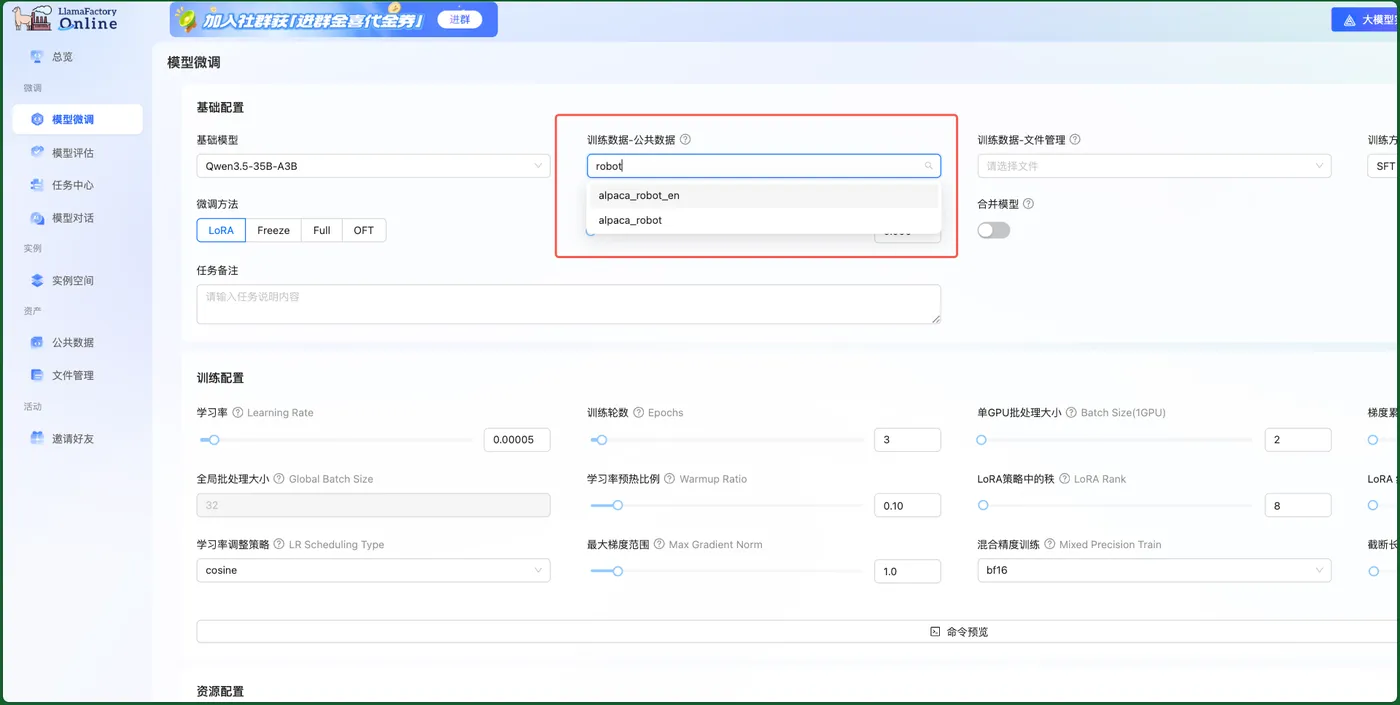Click help icon next to 混合精度训练

click(x=1050, y=545)
